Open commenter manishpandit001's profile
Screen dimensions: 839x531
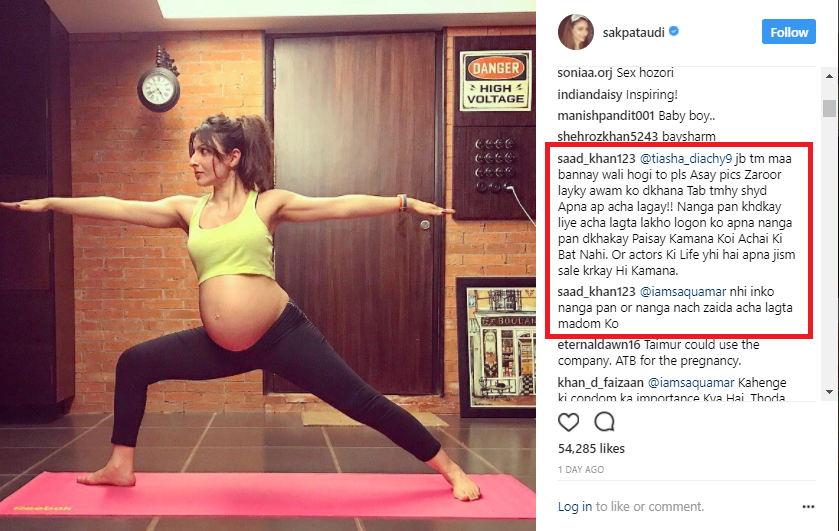tap(606, 116)
